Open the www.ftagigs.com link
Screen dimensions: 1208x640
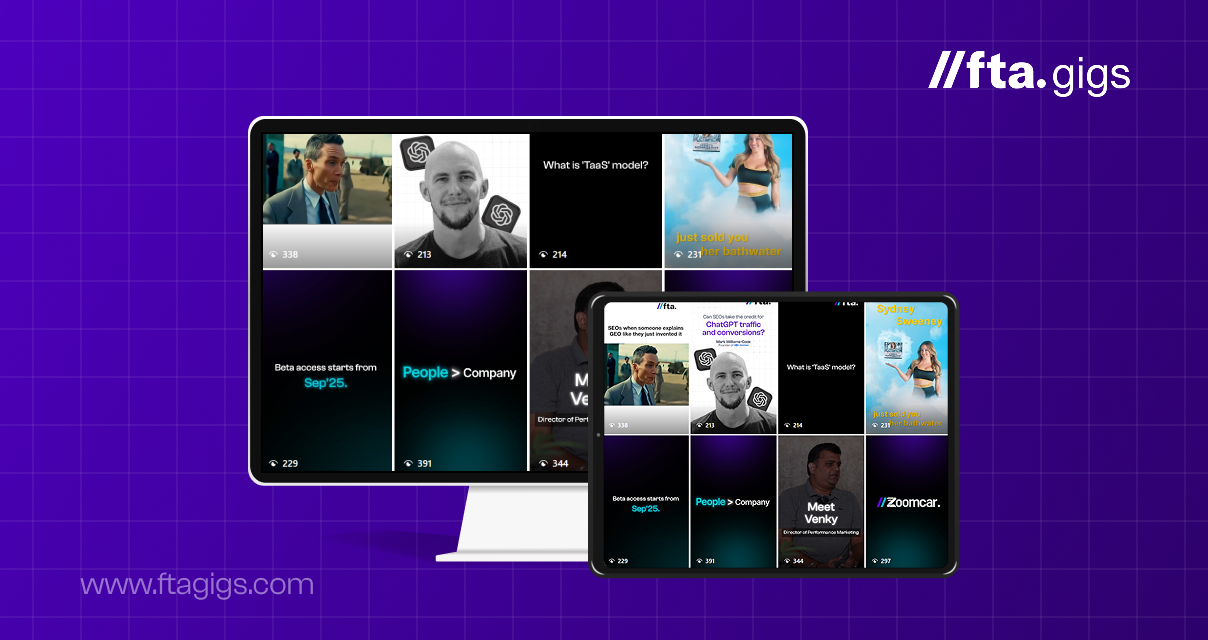(x=197, y=585)
